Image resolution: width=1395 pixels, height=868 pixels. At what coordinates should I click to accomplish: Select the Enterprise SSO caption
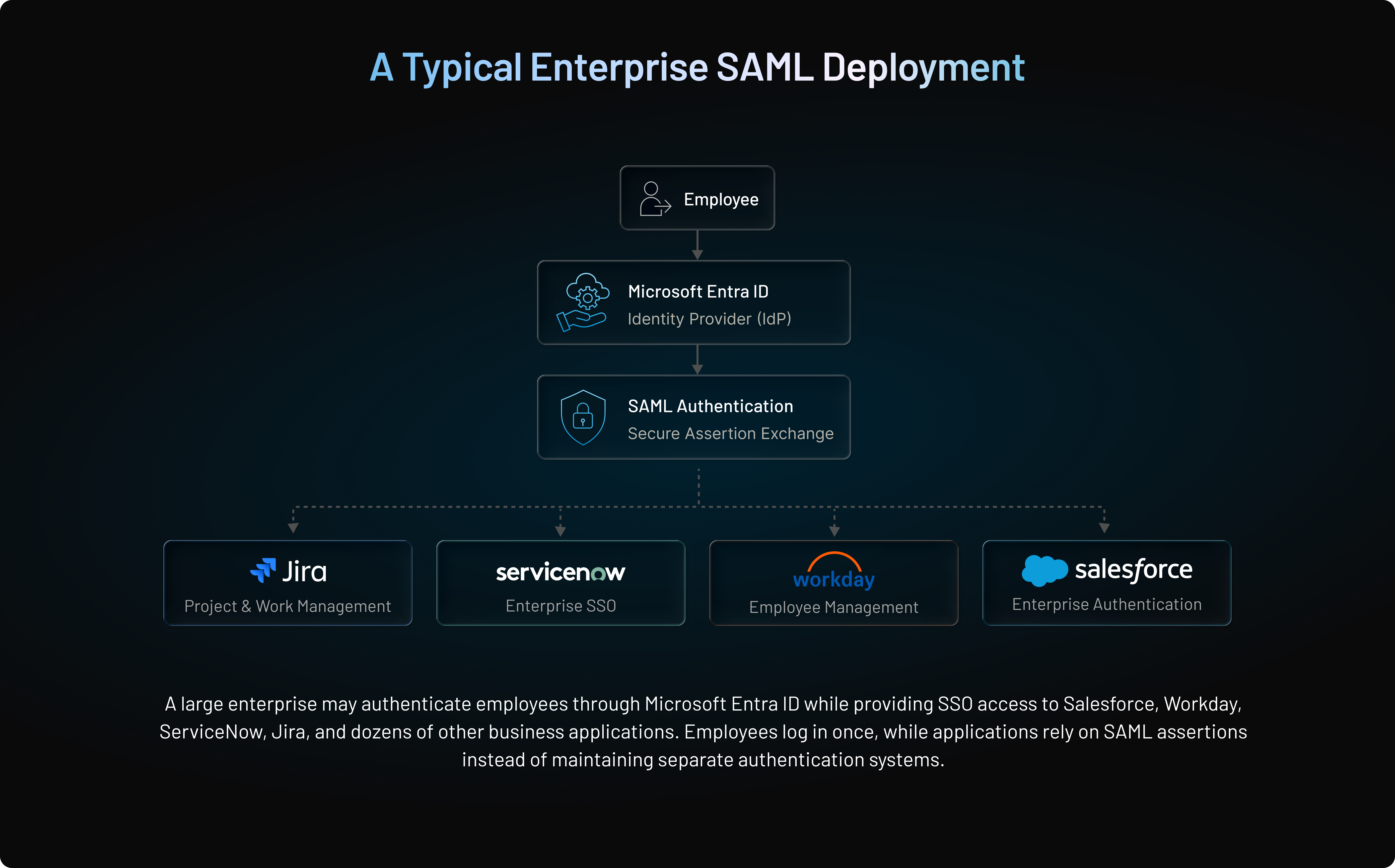tap(561, 606)
